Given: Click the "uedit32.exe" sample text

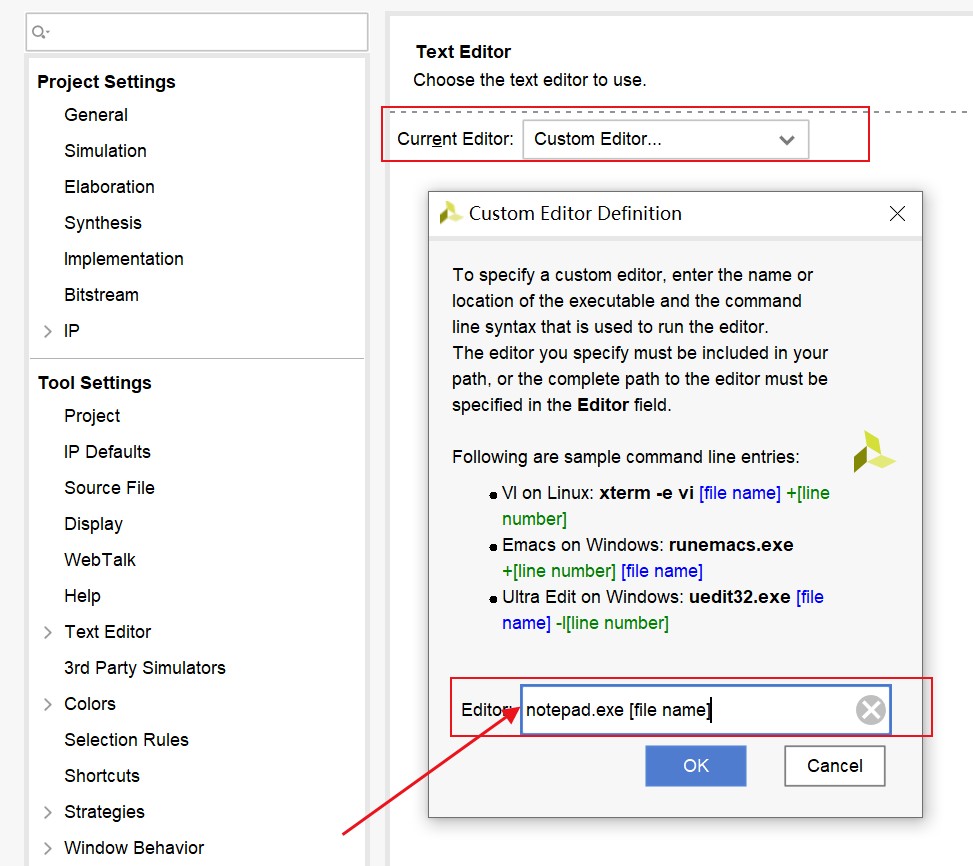Looking at the screenshot, I should pyautogui.click(x=740, y=597).
